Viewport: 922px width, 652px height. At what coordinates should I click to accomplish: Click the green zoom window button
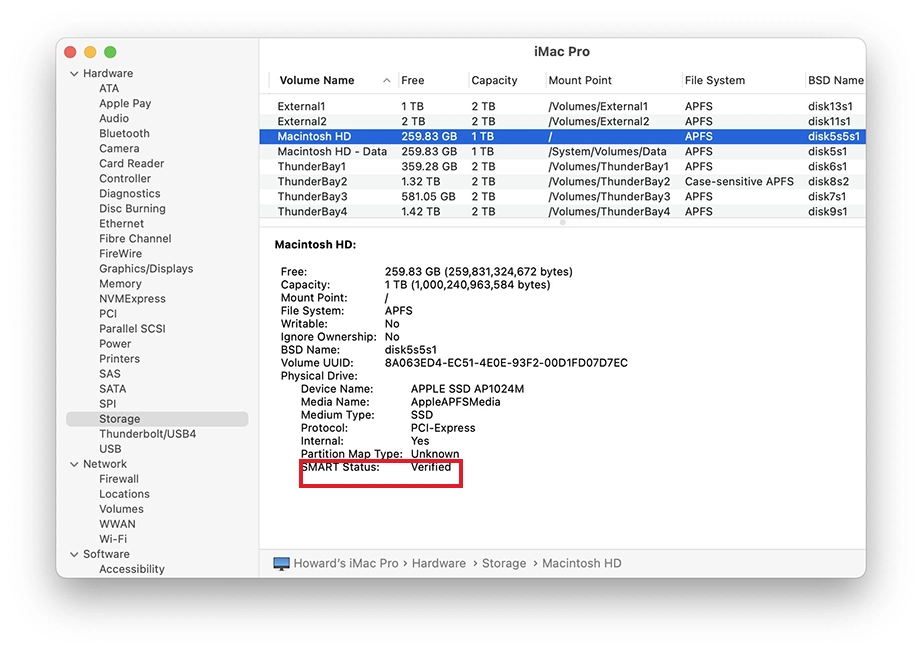tap(110, 52)
